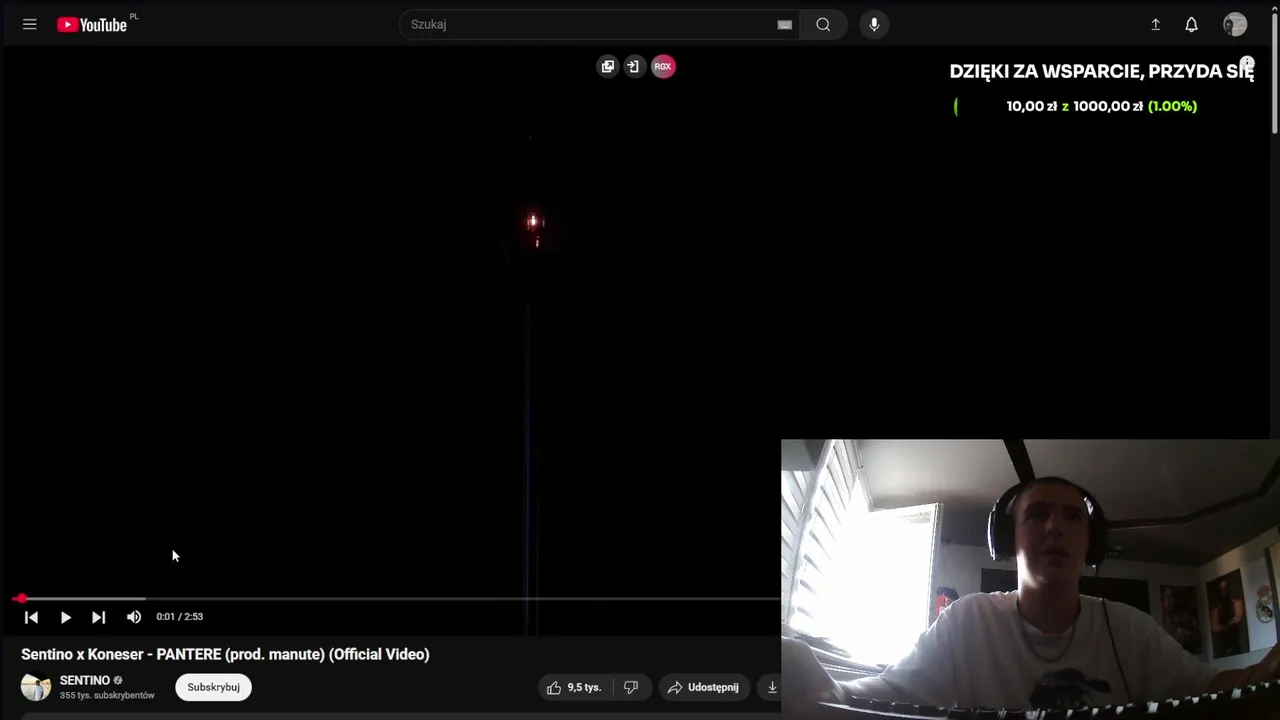Click the download arrow icon
Image resolution: width=1280 pixels, height=720 pixels.
(771, 687)
